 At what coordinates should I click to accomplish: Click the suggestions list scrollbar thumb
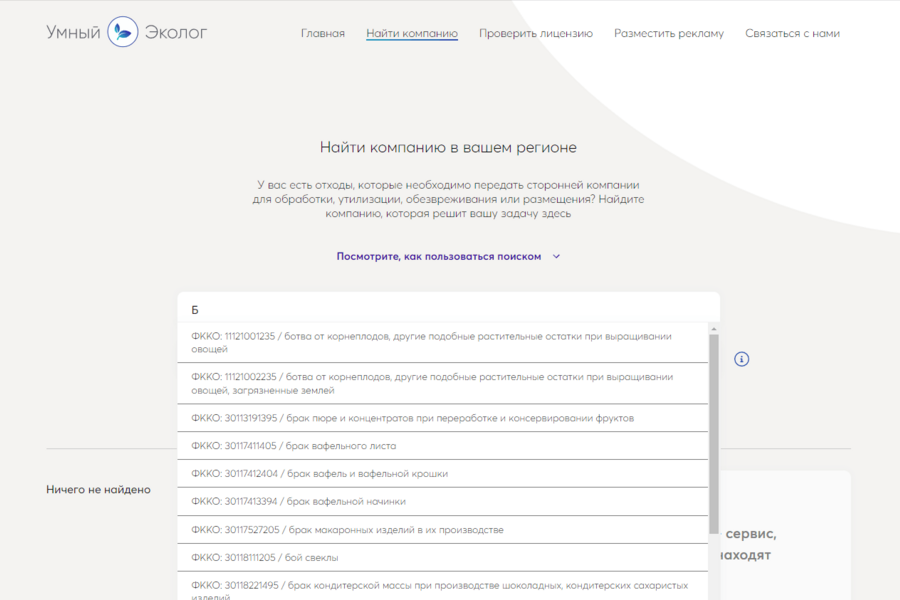tap(714, 433)
